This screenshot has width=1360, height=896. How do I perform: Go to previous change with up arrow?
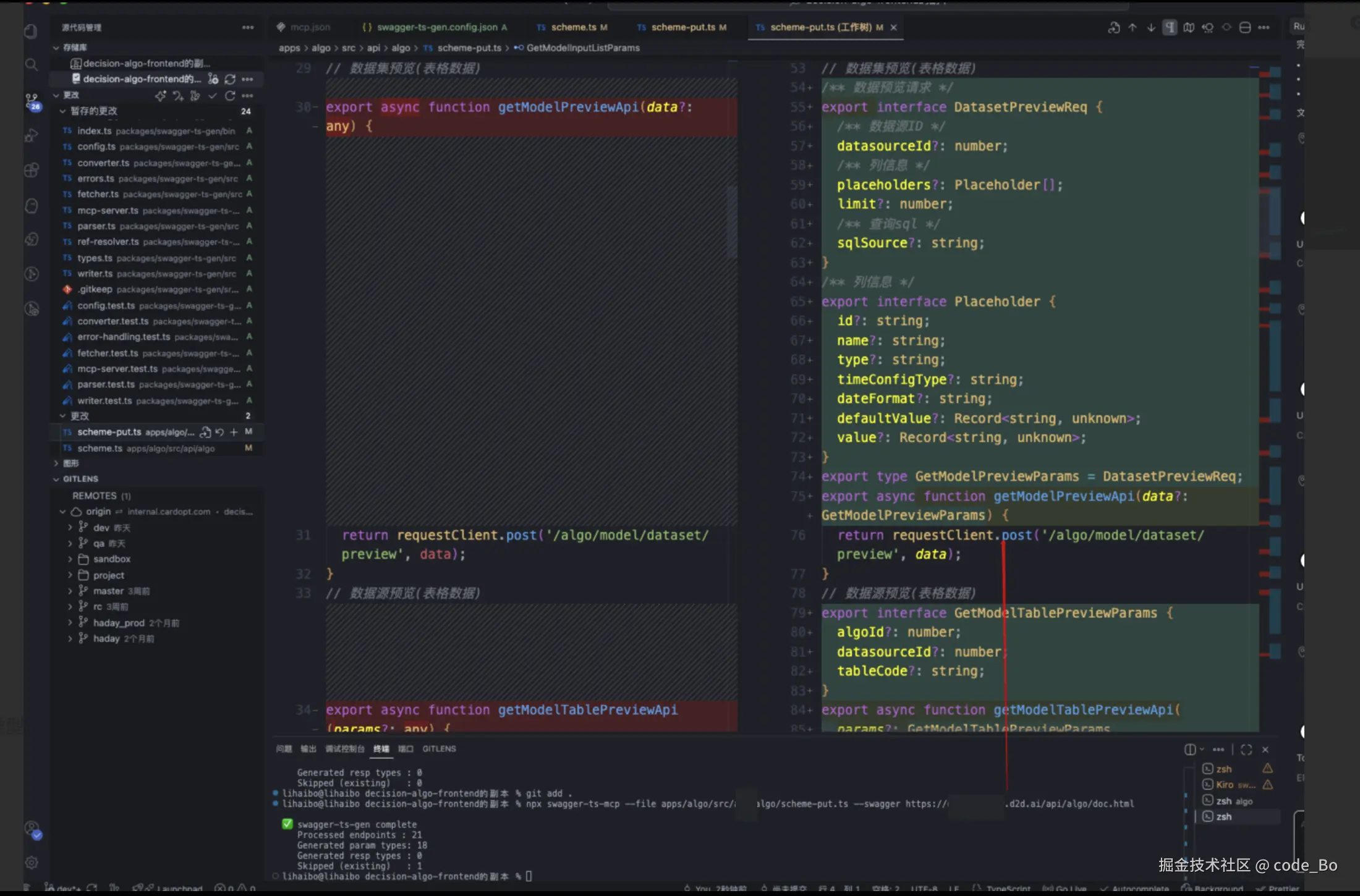coord(1133,28)
